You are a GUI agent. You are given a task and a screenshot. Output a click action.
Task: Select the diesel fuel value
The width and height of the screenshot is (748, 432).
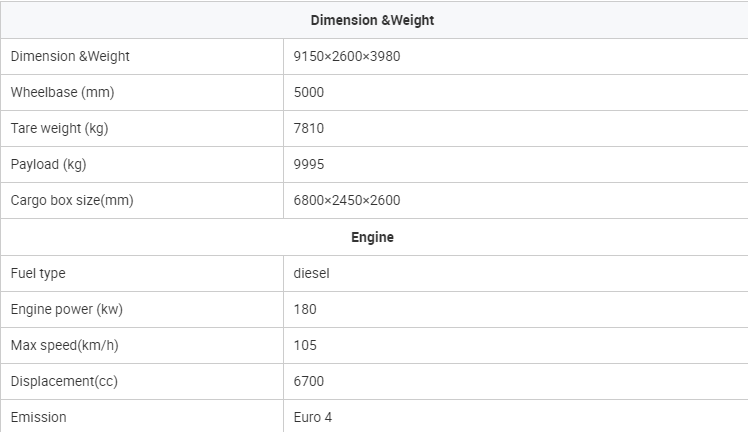[312, 273]
